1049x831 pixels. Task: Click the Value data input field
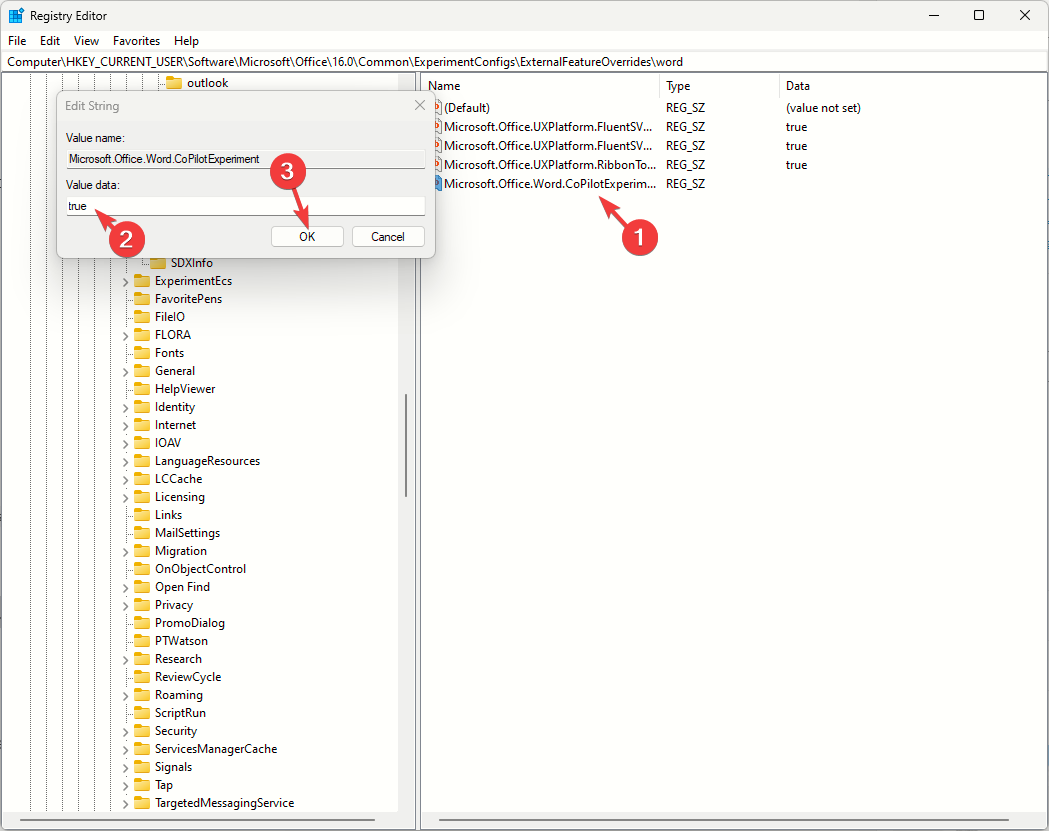tap(246, 206)
